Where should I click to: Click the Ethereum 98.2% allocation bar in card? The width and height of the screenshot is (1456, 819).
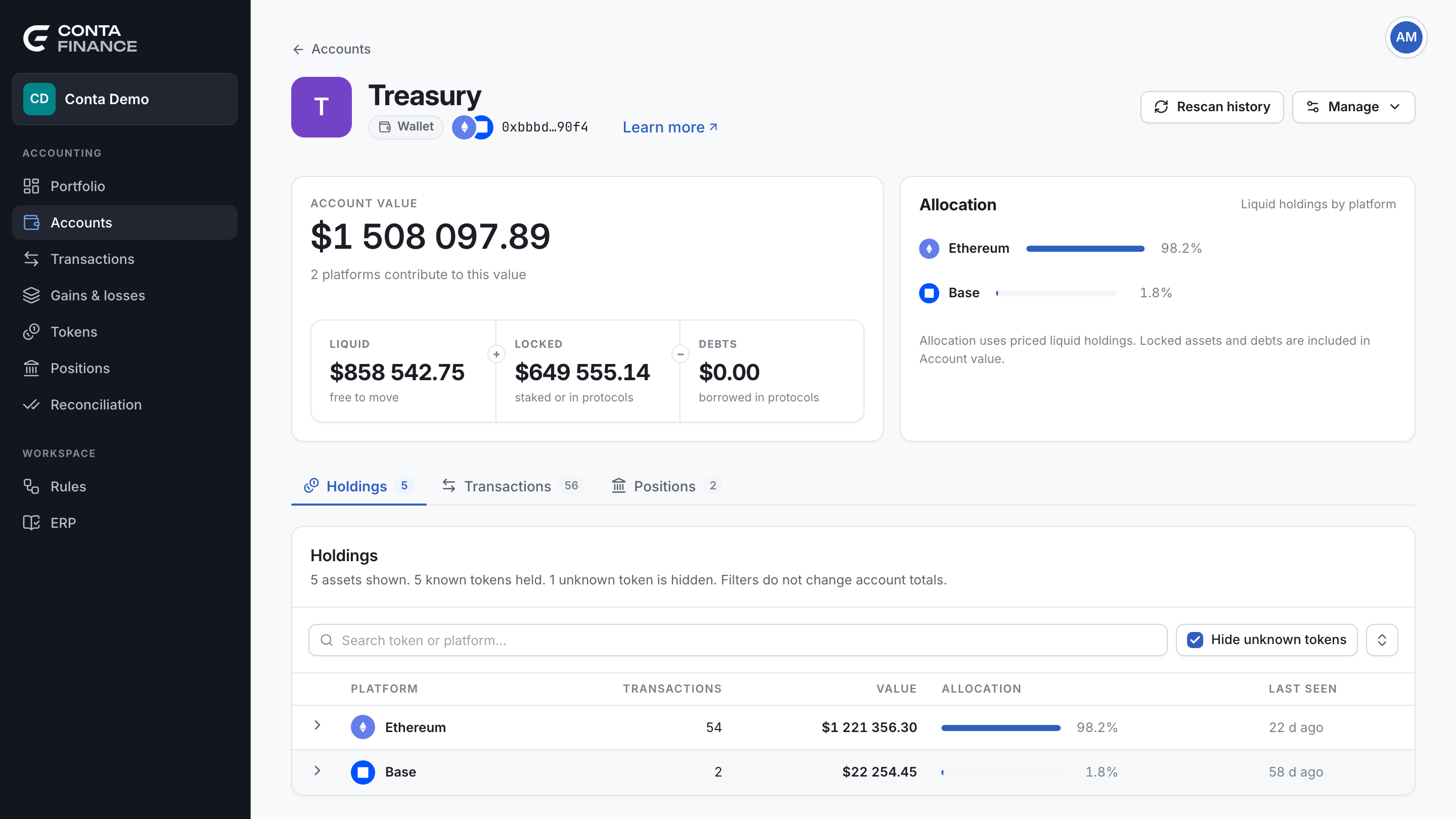[1084, 249]
